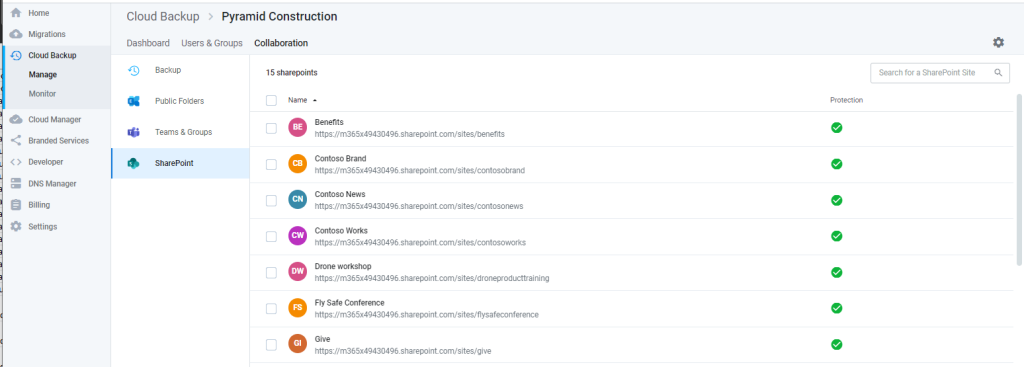This screenshot has width=1024, height=367.
Task: Toggle the select-all checkbox beside Name header
Action: 271,101
